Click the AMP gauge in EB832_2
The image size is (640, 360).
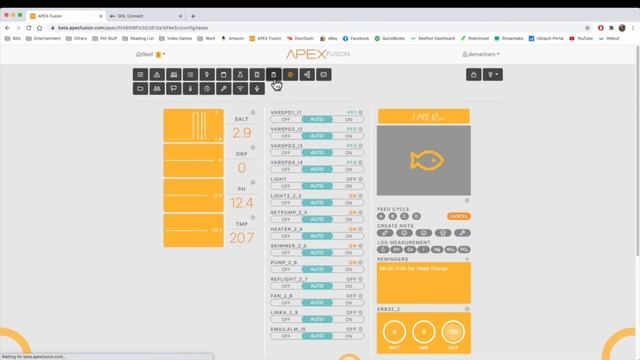pos(424,332)
